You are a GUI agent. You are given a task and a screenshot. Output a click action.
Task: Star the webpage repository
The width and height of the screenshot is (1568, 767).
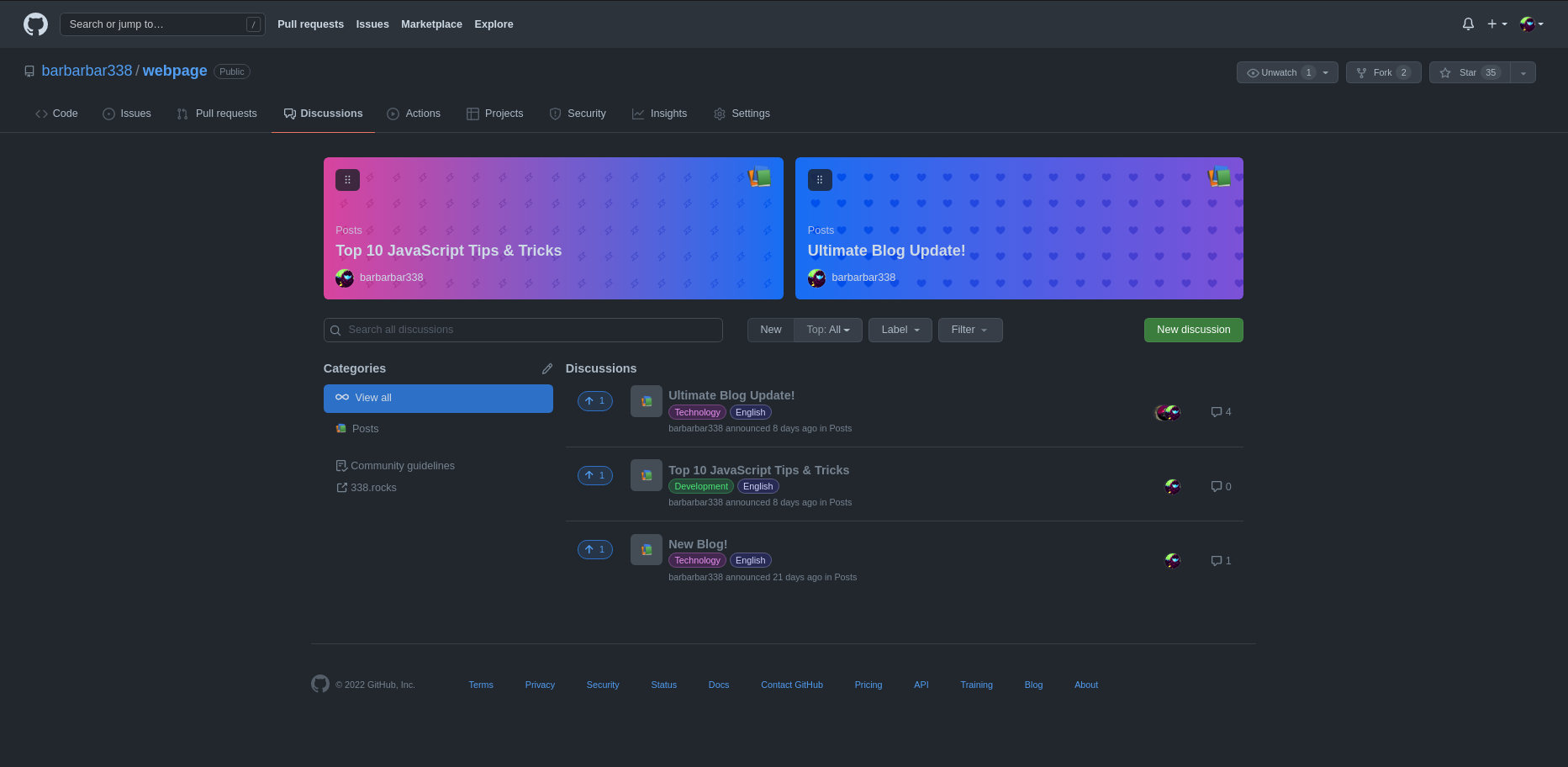pyautogui.click(x=1470, y=72)
